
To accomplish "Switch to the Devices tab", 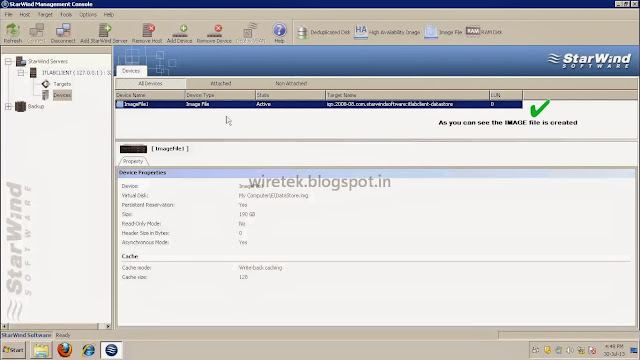I will (131, 71).
